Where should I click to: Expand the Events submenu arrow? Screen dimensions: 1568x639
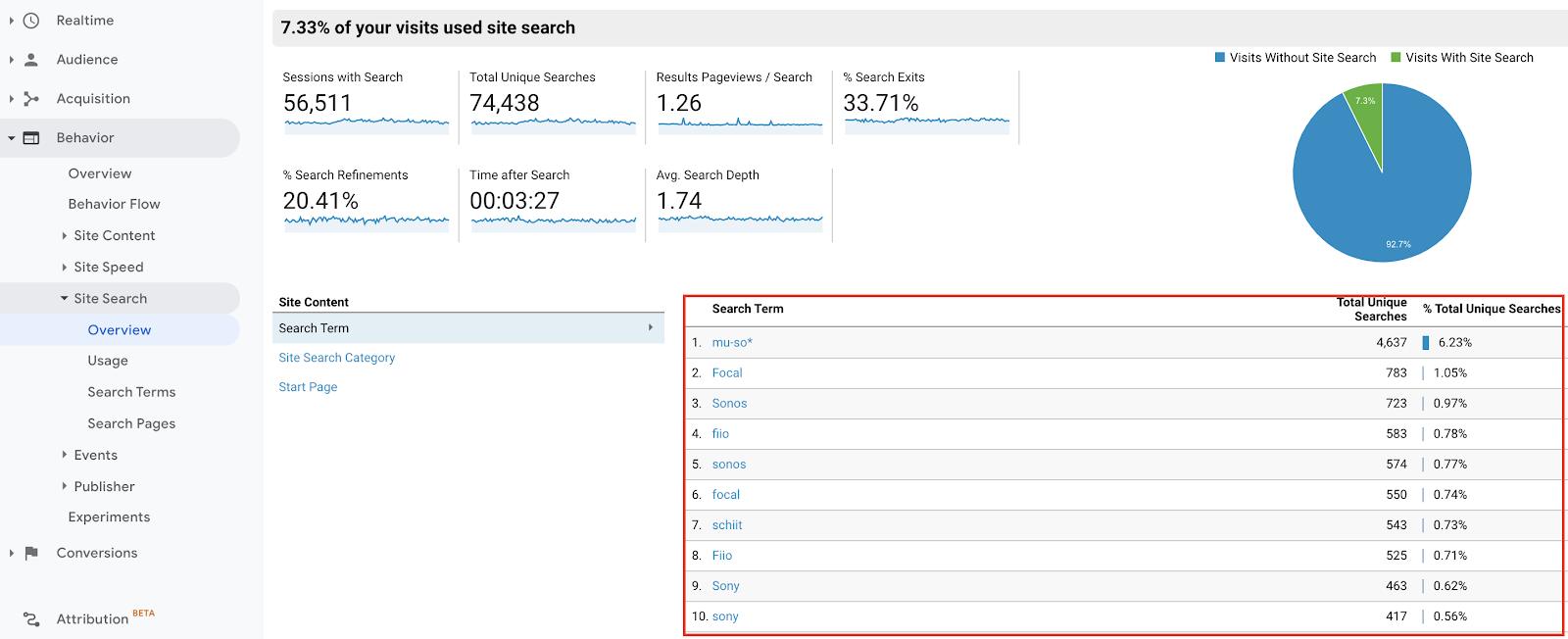(65, 456)
